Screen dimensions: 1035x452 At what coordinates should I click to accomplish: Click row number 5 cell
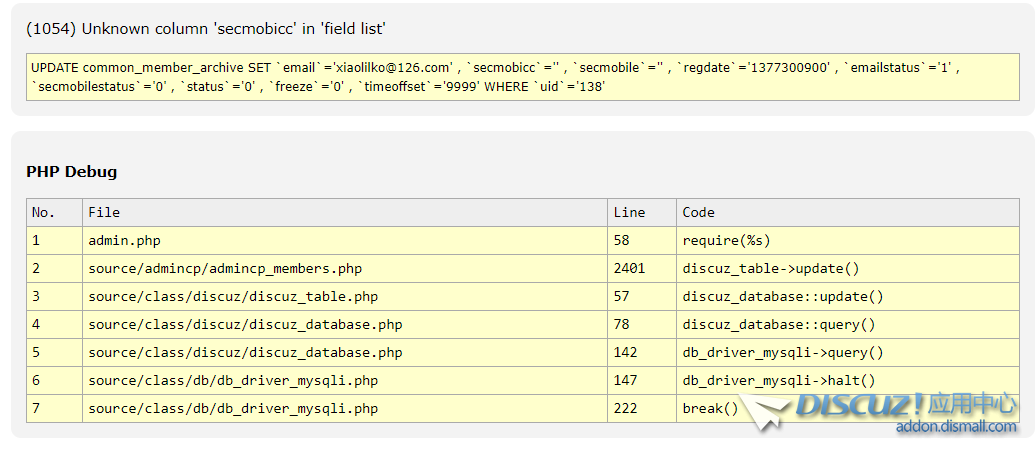pyautogui.click(x=37, y=352)
